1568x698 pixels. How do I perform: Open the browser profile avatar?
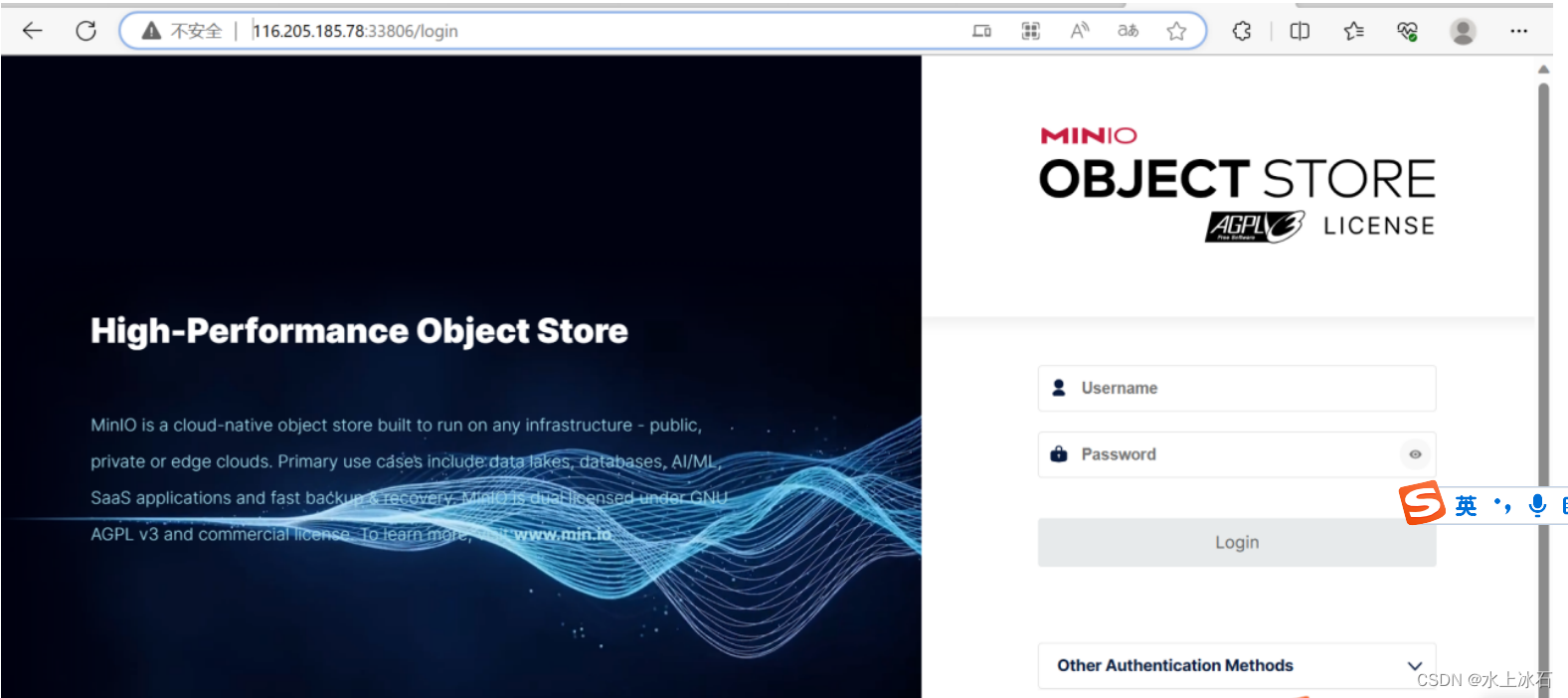(1463, 31)
